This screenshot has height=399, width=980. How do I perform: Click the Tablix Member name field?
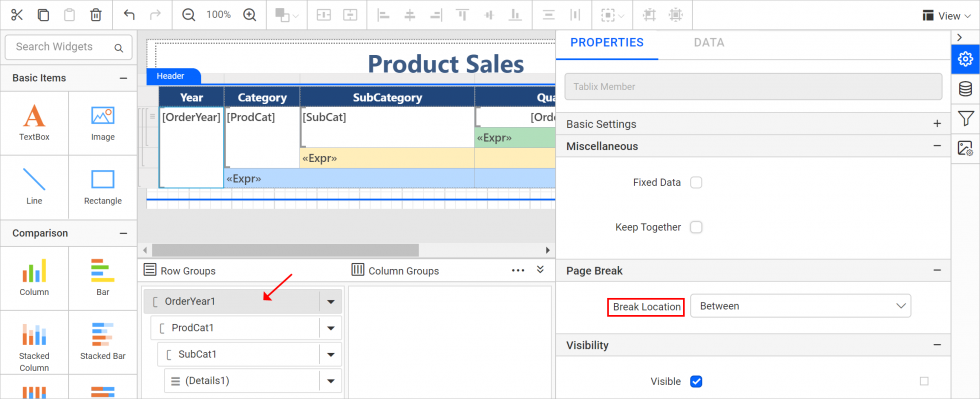point(753,86)
